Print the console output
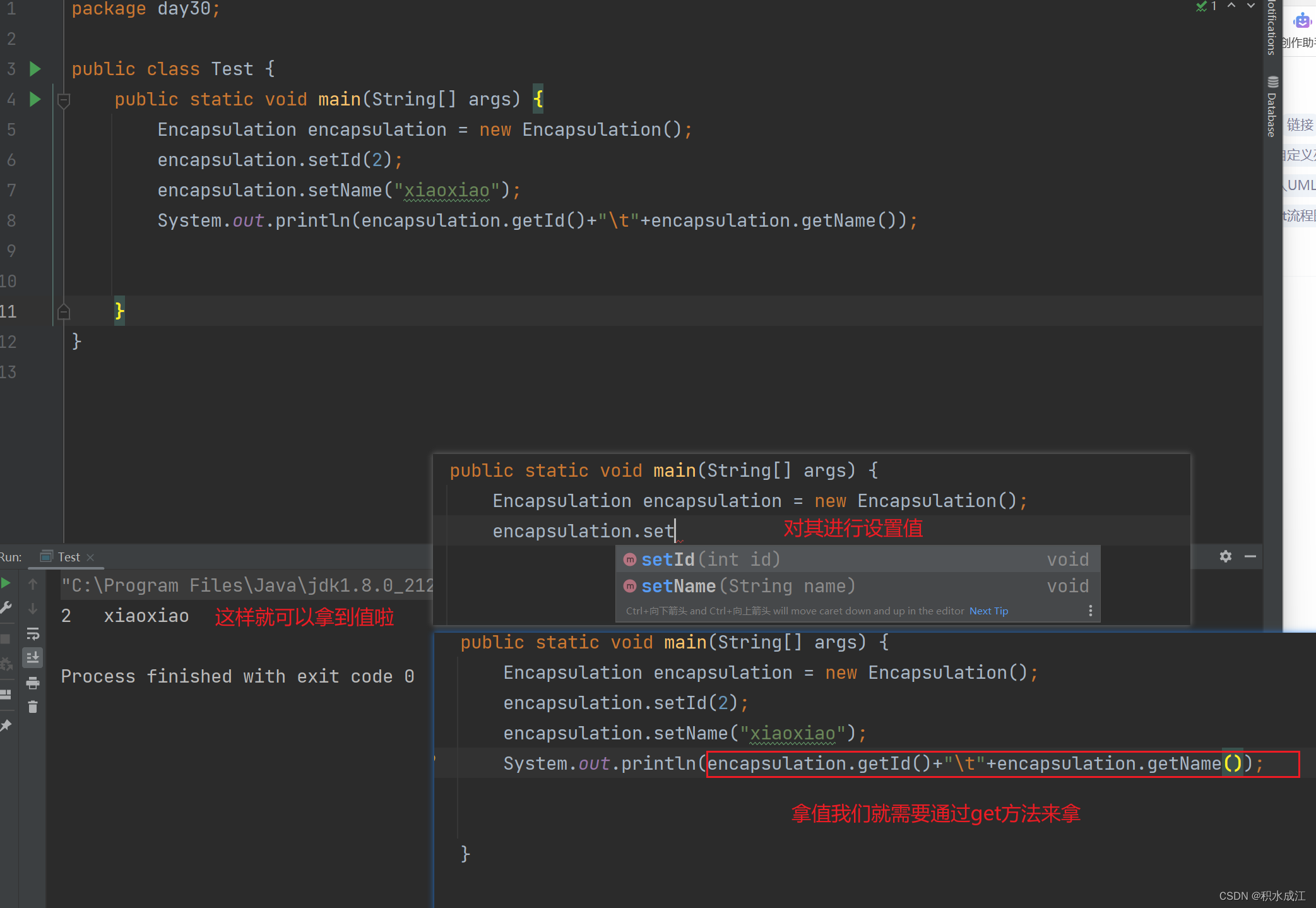 coord(33,683)
